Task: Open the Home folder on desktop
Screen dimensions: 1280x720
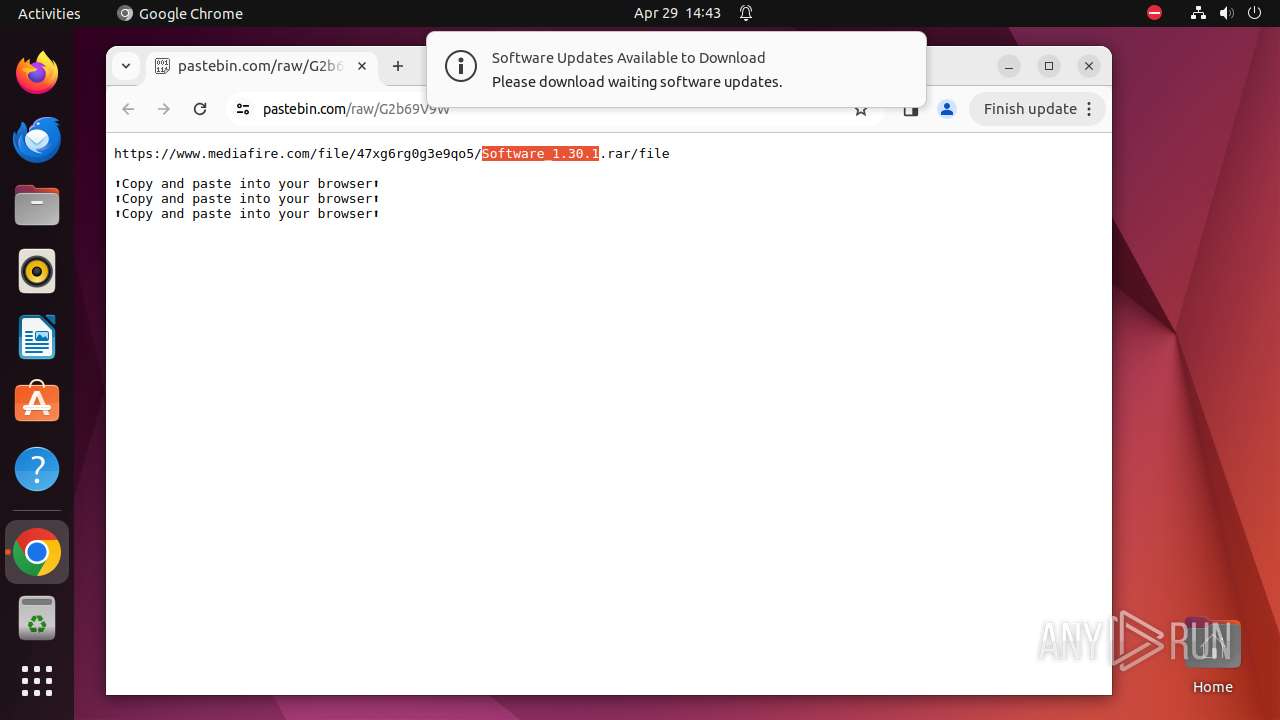Action: coord(1212,655)
